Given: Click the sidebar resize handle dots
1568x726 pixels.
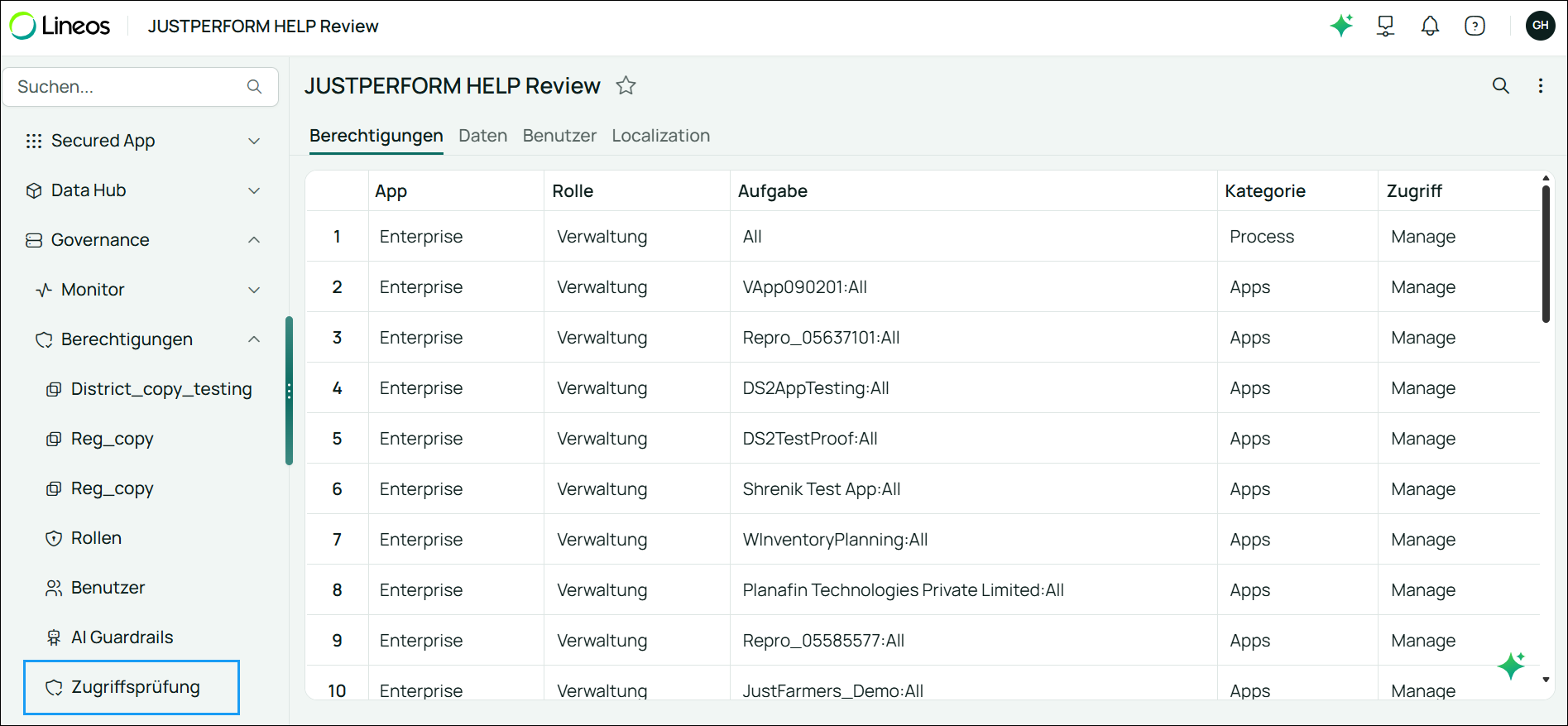Looking at the screenshot, I should (x=289, y=391).
